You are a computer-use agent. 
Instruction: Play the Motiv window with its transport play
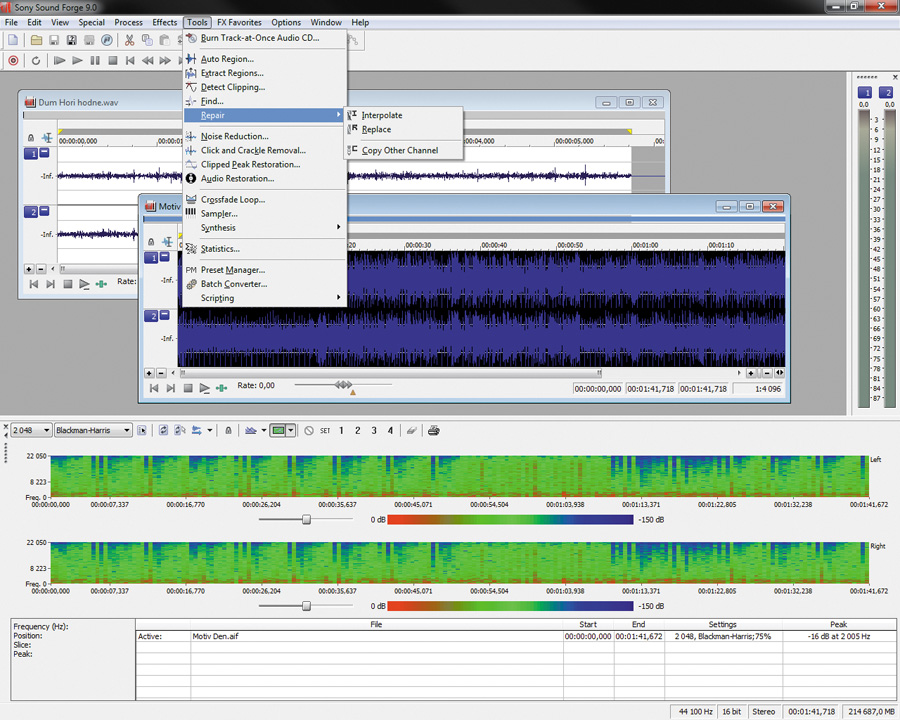coord(204,389)
